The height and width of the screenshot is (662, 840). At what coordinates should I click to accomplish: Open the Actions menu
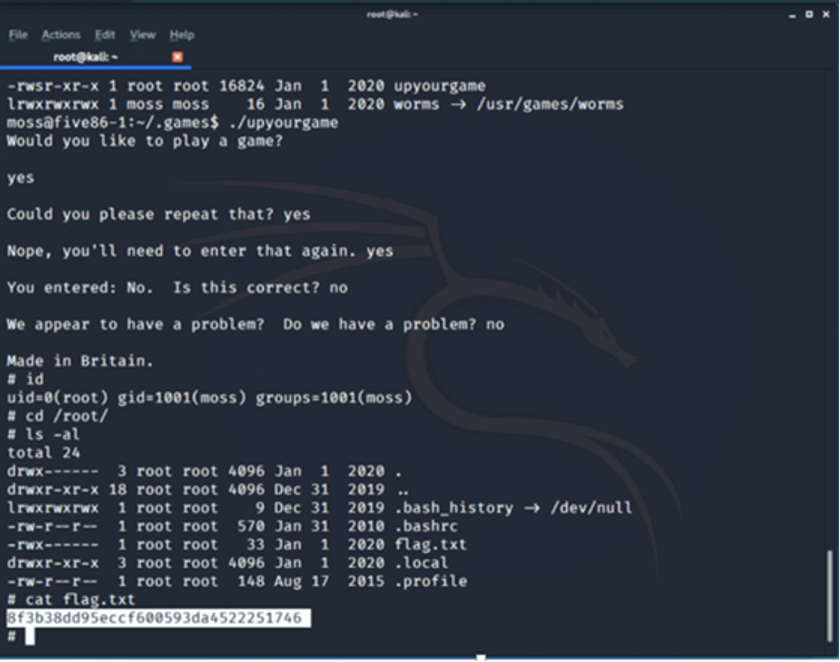(61, 34)
